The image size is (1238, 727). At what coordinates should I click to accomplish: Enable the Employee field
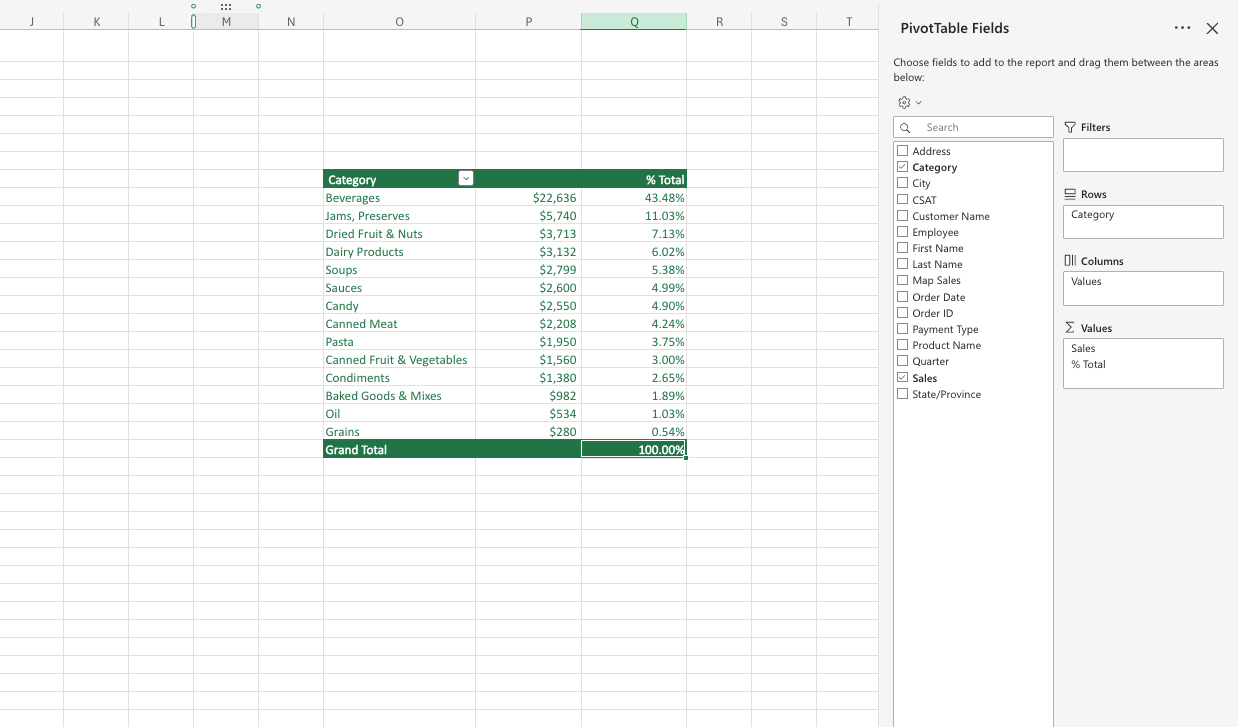[903, 232]
